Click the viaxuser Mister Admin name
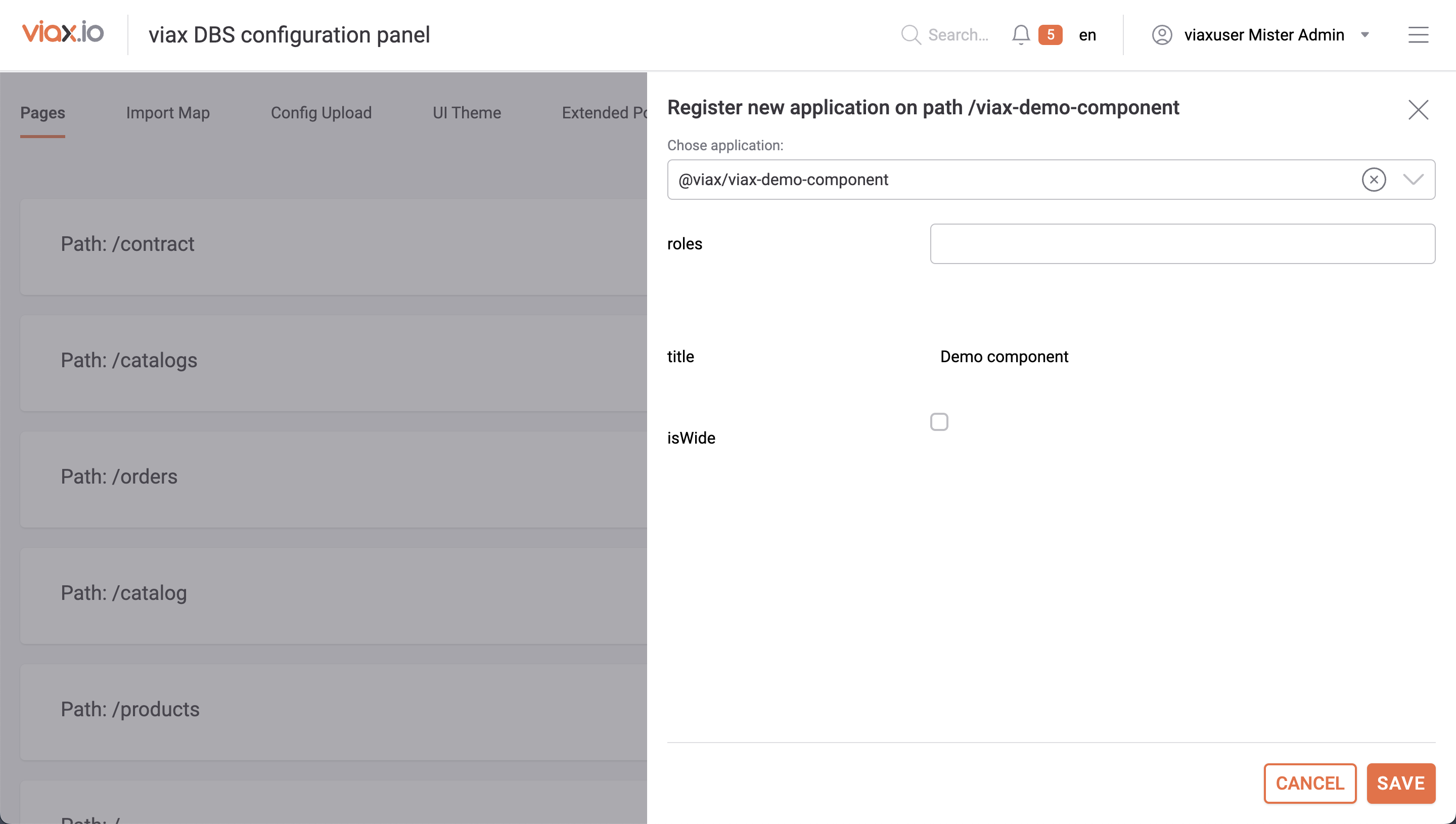1456x824 pixels. (x=1264, y=35)
